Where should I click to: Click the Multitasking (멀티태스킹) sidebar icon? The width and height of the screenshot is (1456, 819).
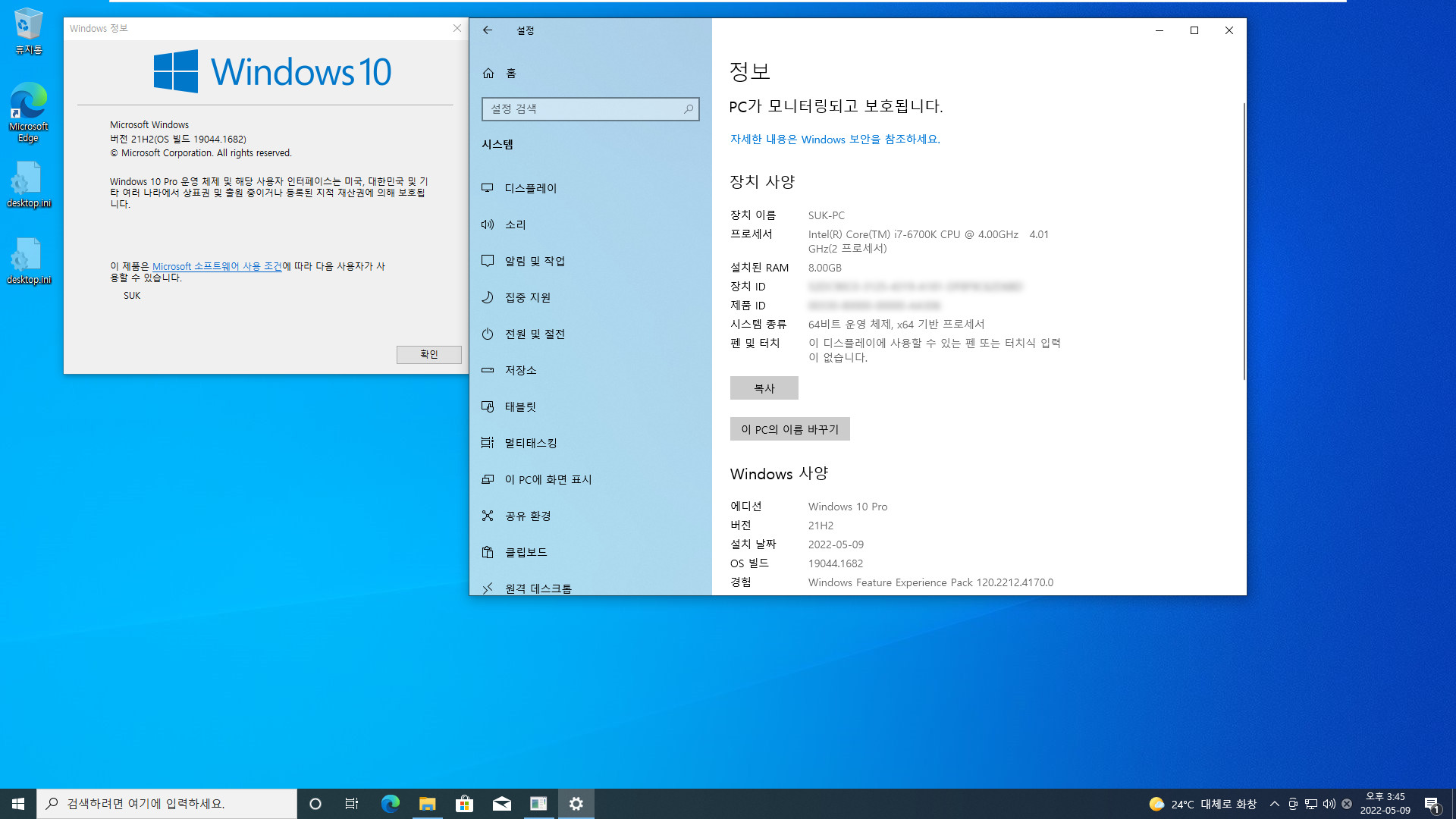coord(488,443)
